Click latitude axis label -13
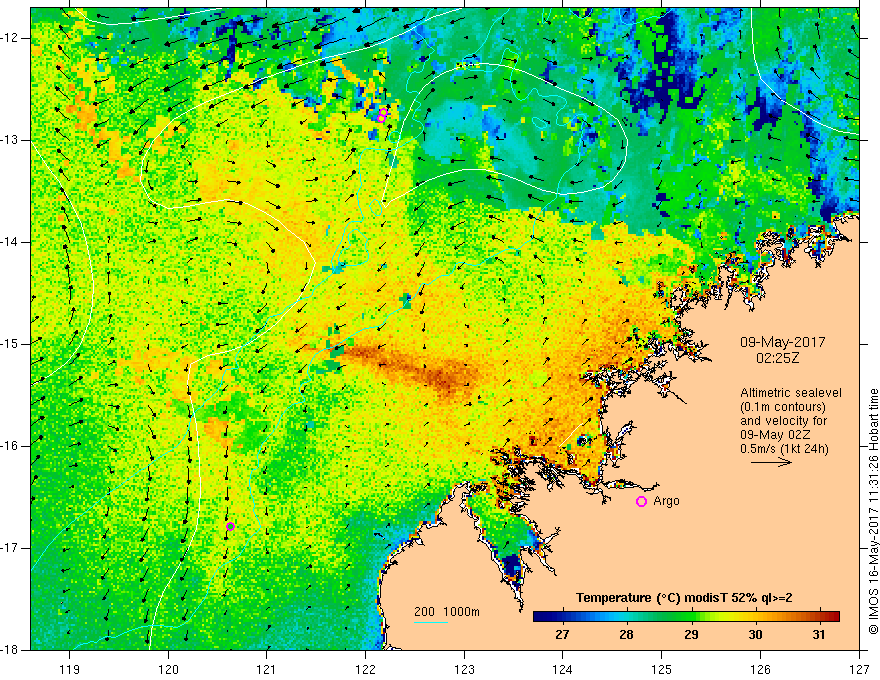880x680 pixels. tap(10, 140)
